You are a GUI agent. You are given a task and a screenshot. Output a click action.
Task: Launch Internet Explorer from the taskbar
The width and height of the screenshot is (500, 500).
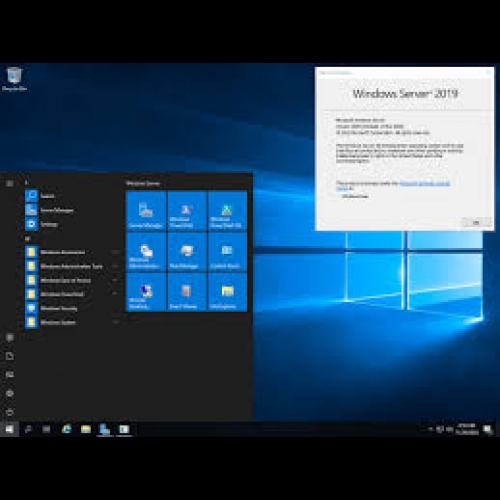[66, 429]
